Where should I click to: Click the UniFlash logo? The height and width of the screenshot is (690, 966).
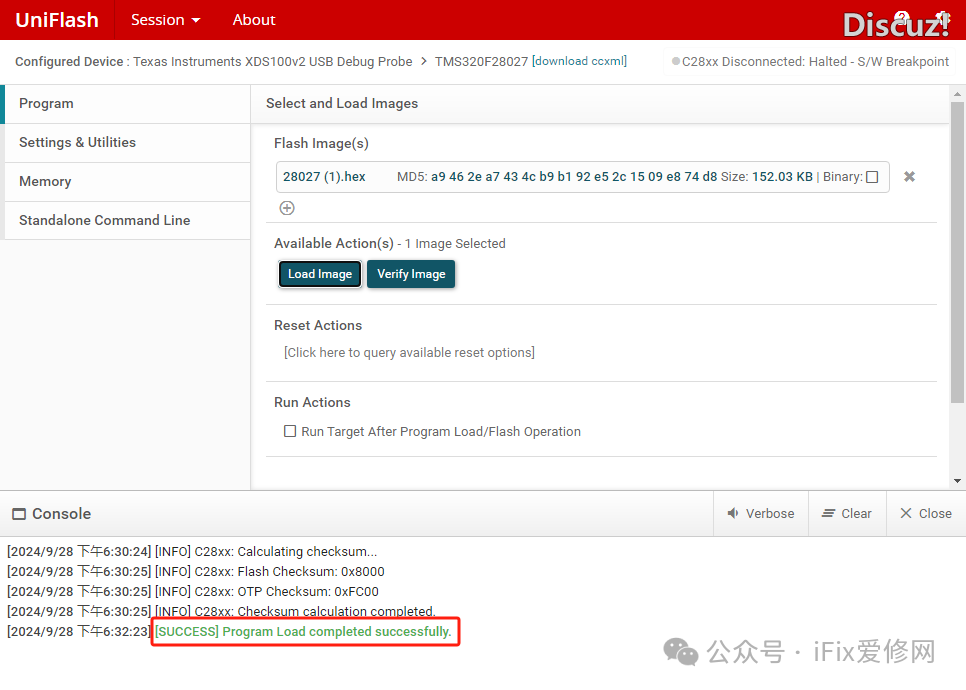tap(57, 20)
